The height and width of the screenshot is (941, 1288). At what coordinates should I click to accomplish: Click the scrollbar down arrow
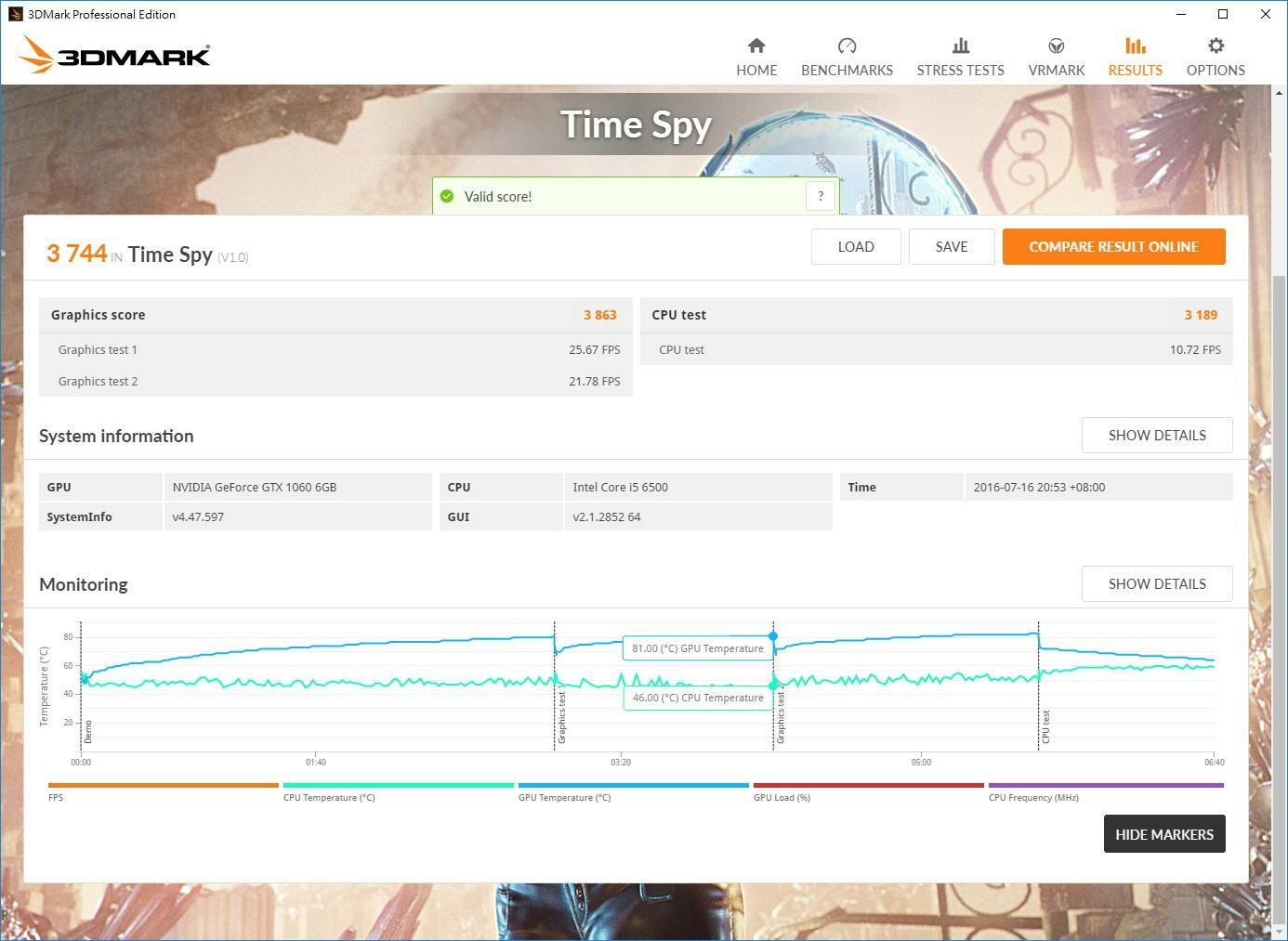coord(1280,932)
